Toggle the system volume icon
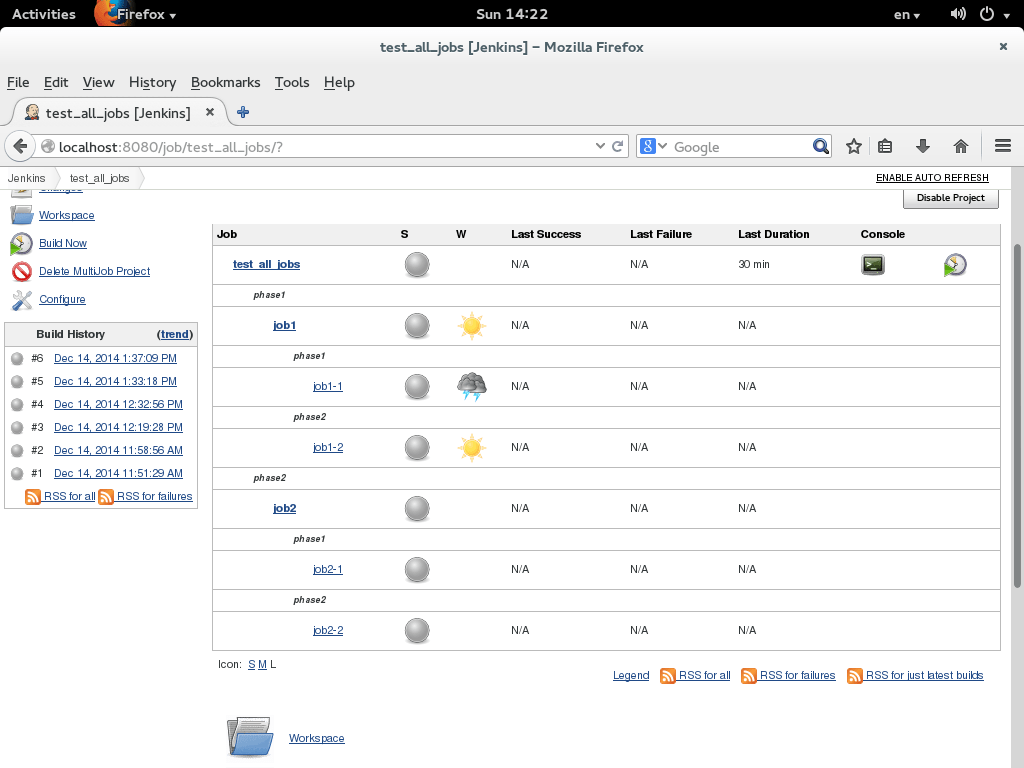 pyautogui.click(x=957, y=14)
